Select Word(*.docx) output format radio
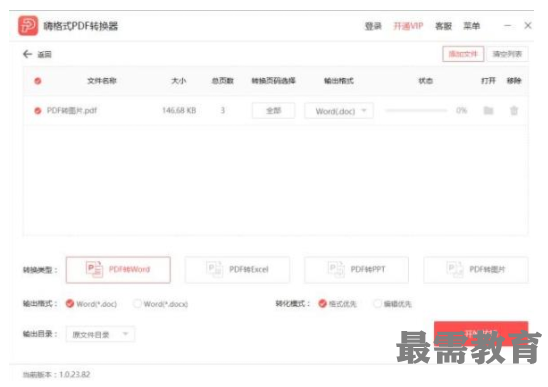The width and height of the screenshot is (548, 387). tap(137, 303)
